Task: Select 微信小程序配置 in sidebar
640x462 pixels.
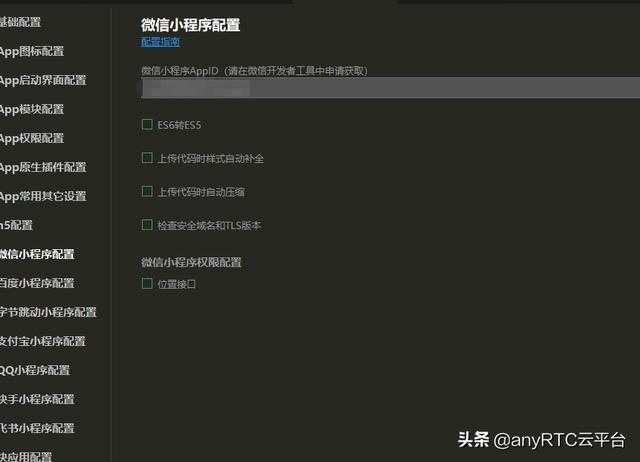Action: (37, 254)
